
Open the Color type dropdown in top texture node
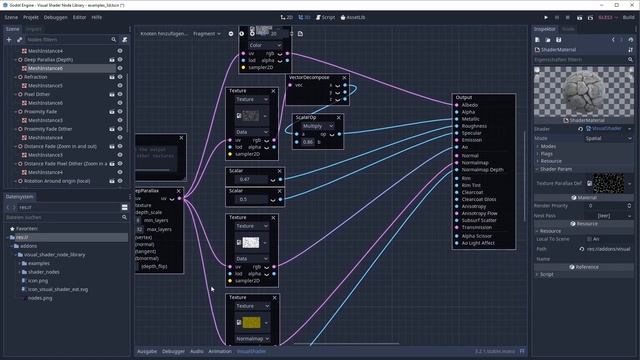(x=265, y=45)
